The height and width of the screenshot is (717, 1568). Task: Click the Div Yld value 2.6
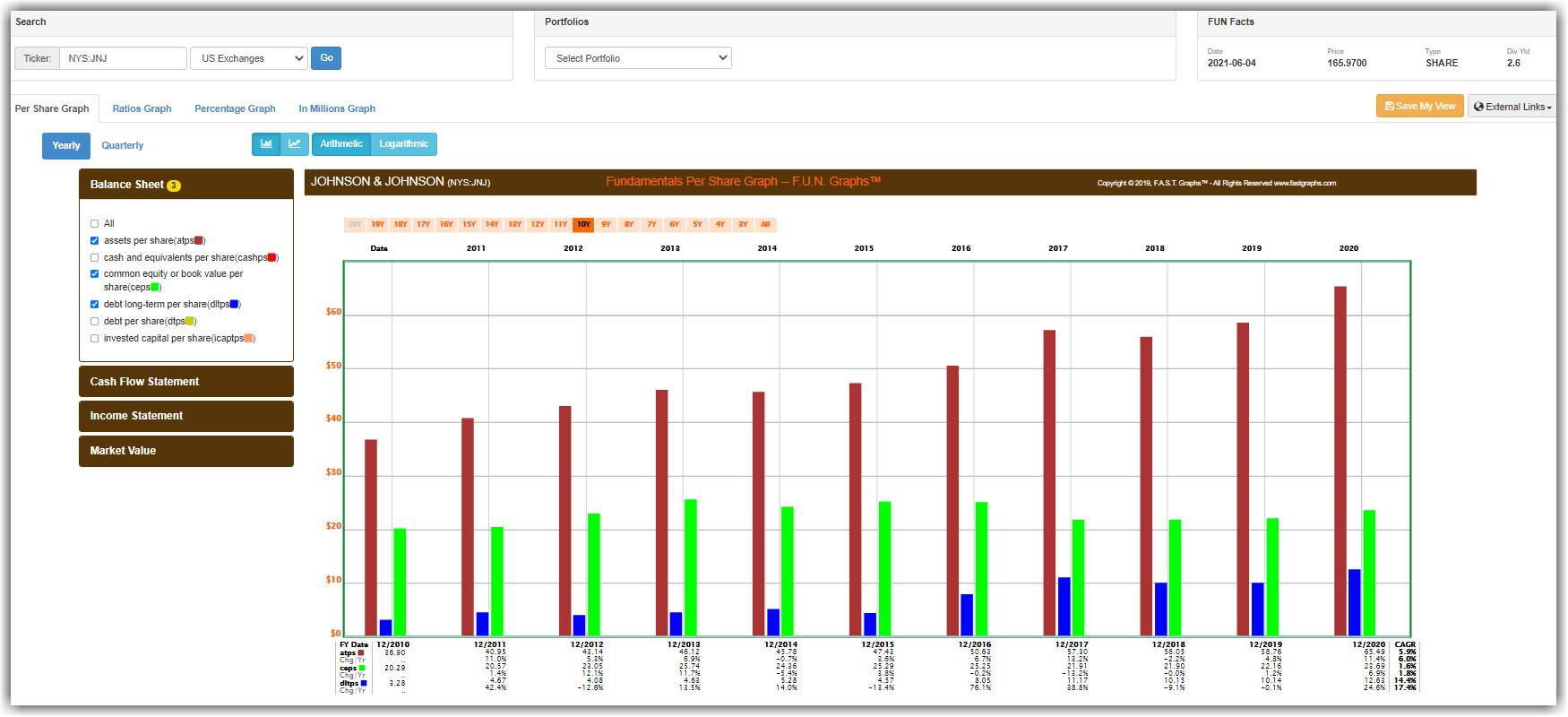[x=1513, y=64]
